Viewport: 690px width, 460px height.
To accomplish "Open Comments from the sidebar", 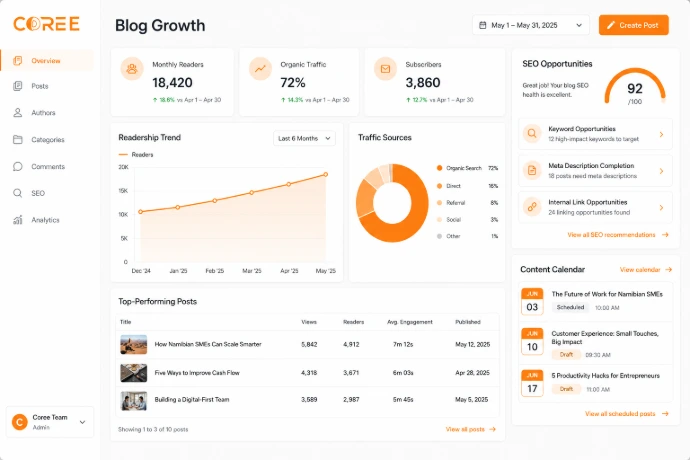I will [47, 166].
